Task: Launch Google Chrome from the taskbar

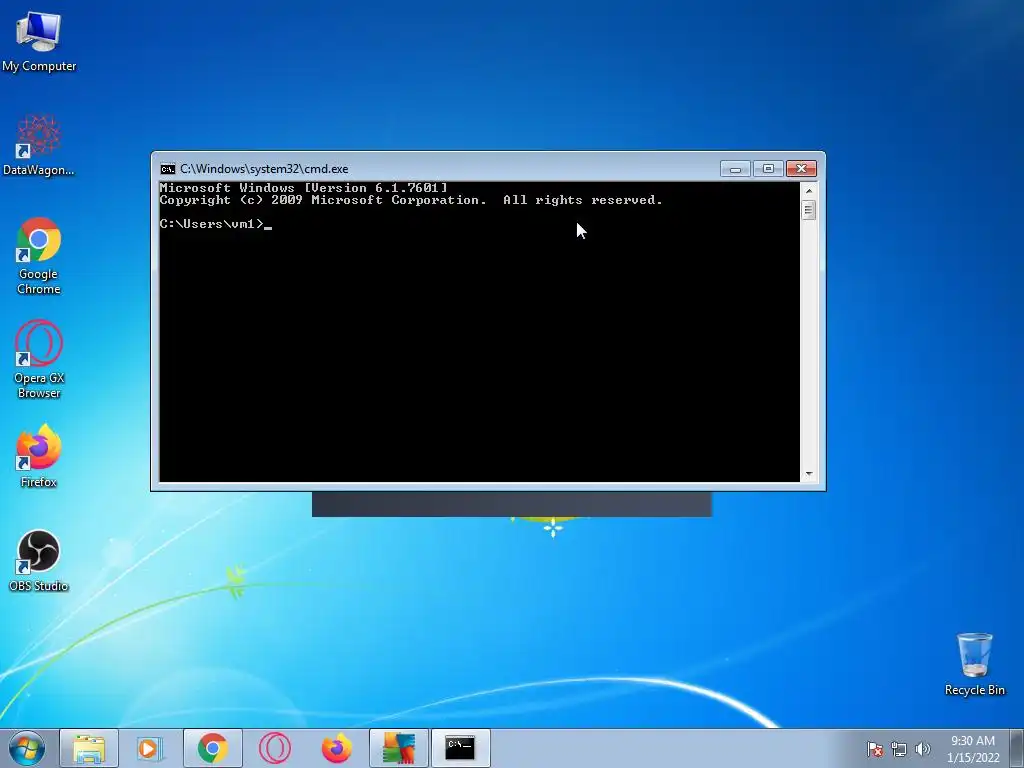Action: coord(213,748)
